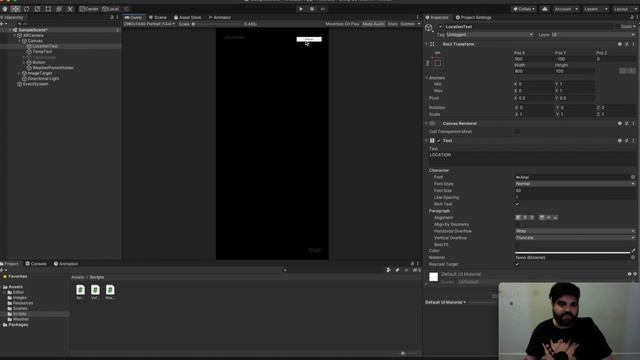Select the Hand tool in toolbar
Image resolution: width=640 pixels, height=360 pixels.
[x=5, y=9]
